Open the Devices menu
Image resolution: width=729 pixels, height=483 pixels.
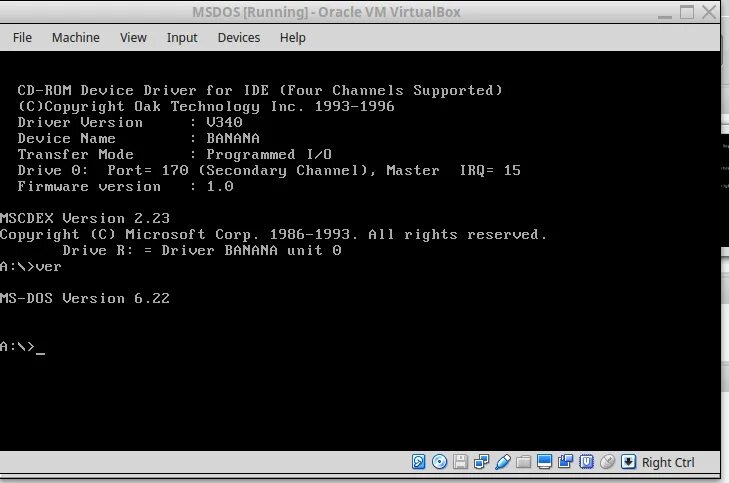tap(239, 38)
